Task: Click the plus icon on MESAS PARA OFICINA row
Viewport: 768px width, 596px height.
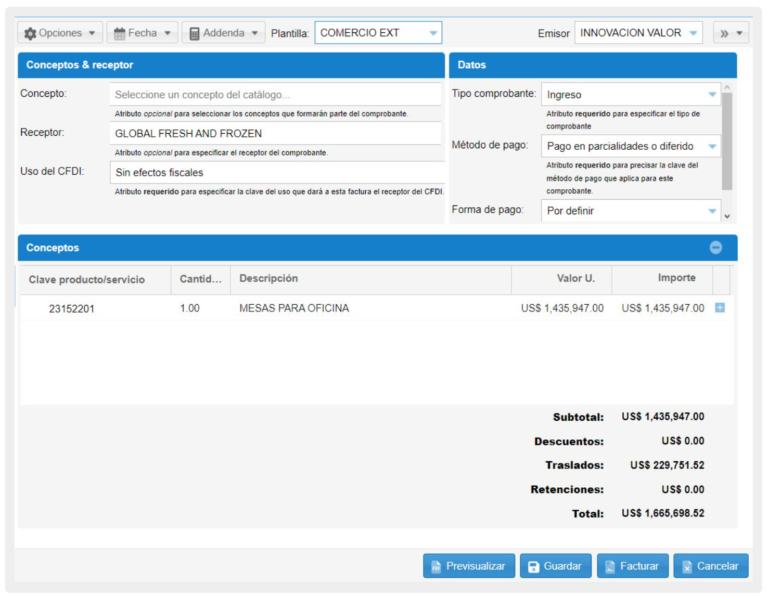Action: pos(720,308)
